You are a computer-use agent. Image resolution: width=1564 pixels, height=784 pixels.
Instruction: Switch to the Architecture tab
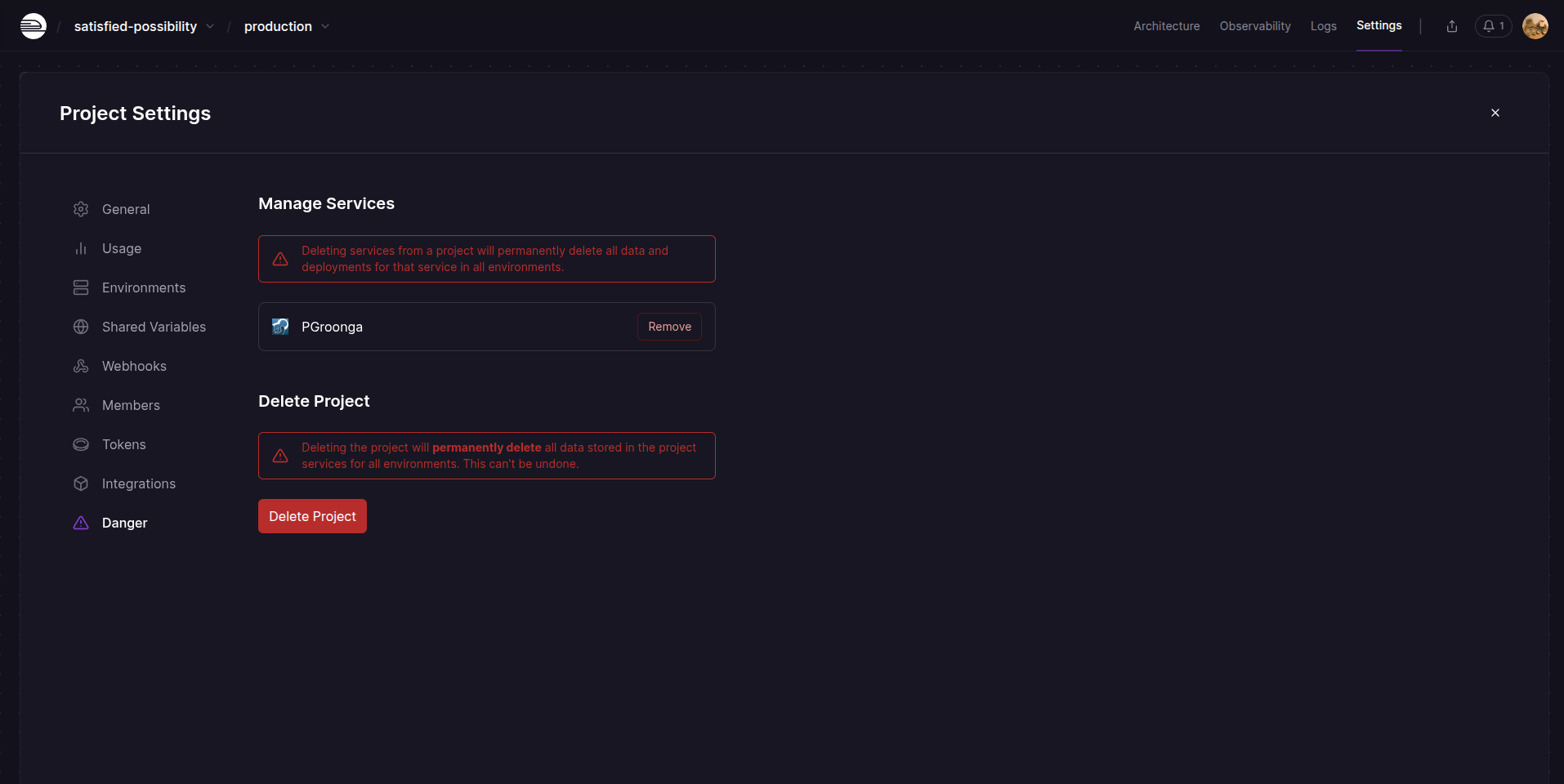(1166, 26)
